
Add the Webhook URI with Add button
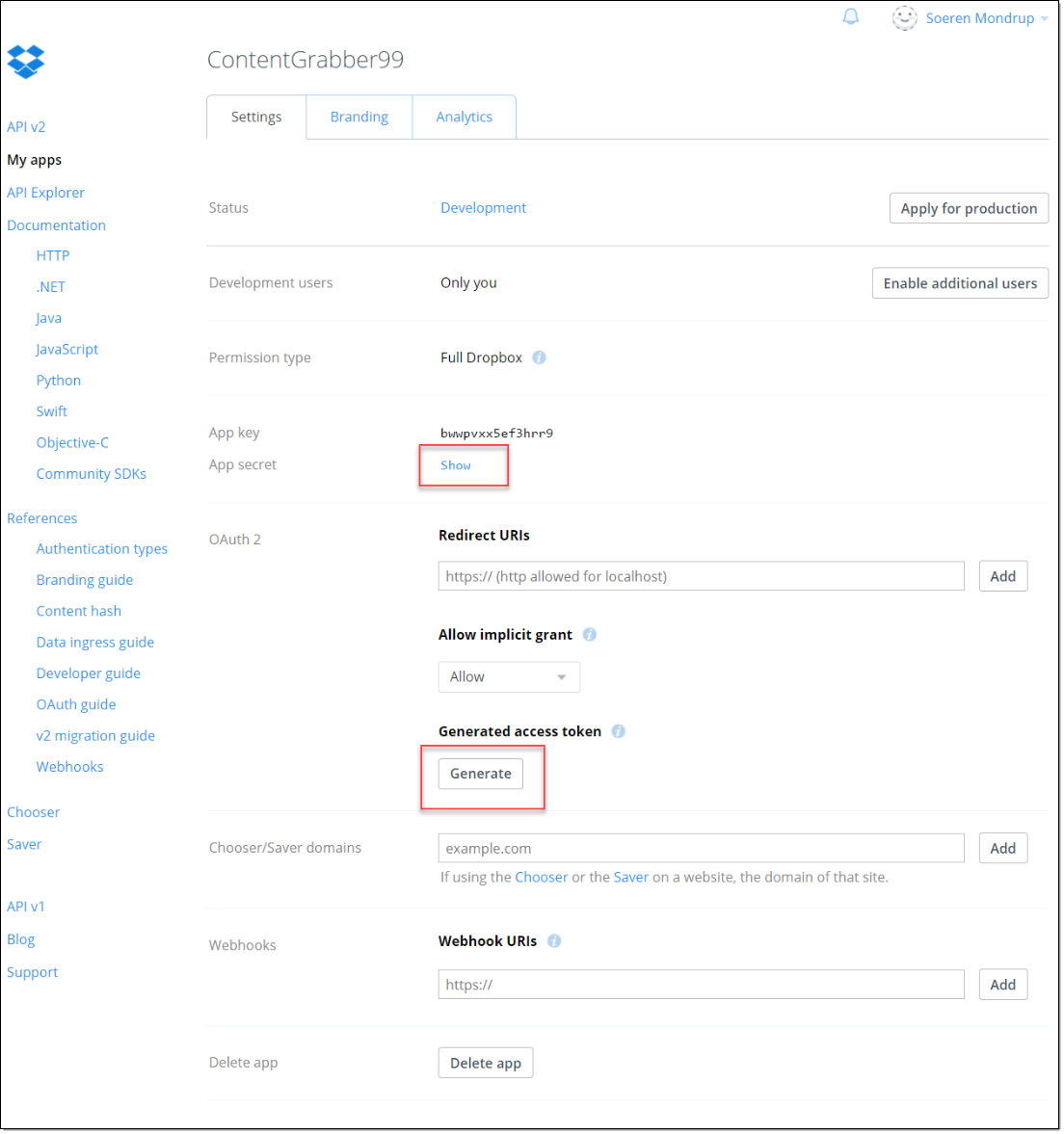tap(1002, 985)
